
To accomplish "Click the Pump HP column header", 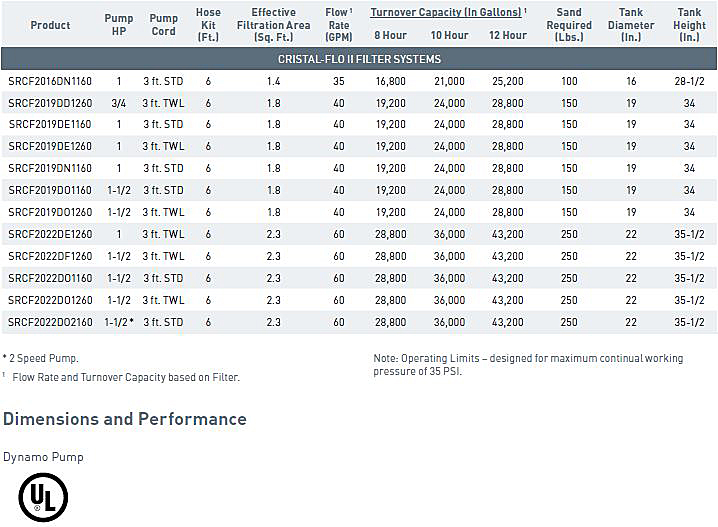I will [x=118, y=25].
